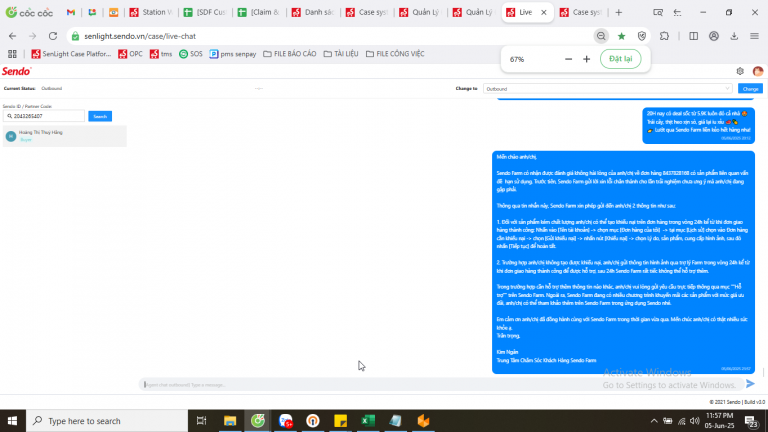
Task: Open the tab search icon in title bar
Action: pos(658,12)
